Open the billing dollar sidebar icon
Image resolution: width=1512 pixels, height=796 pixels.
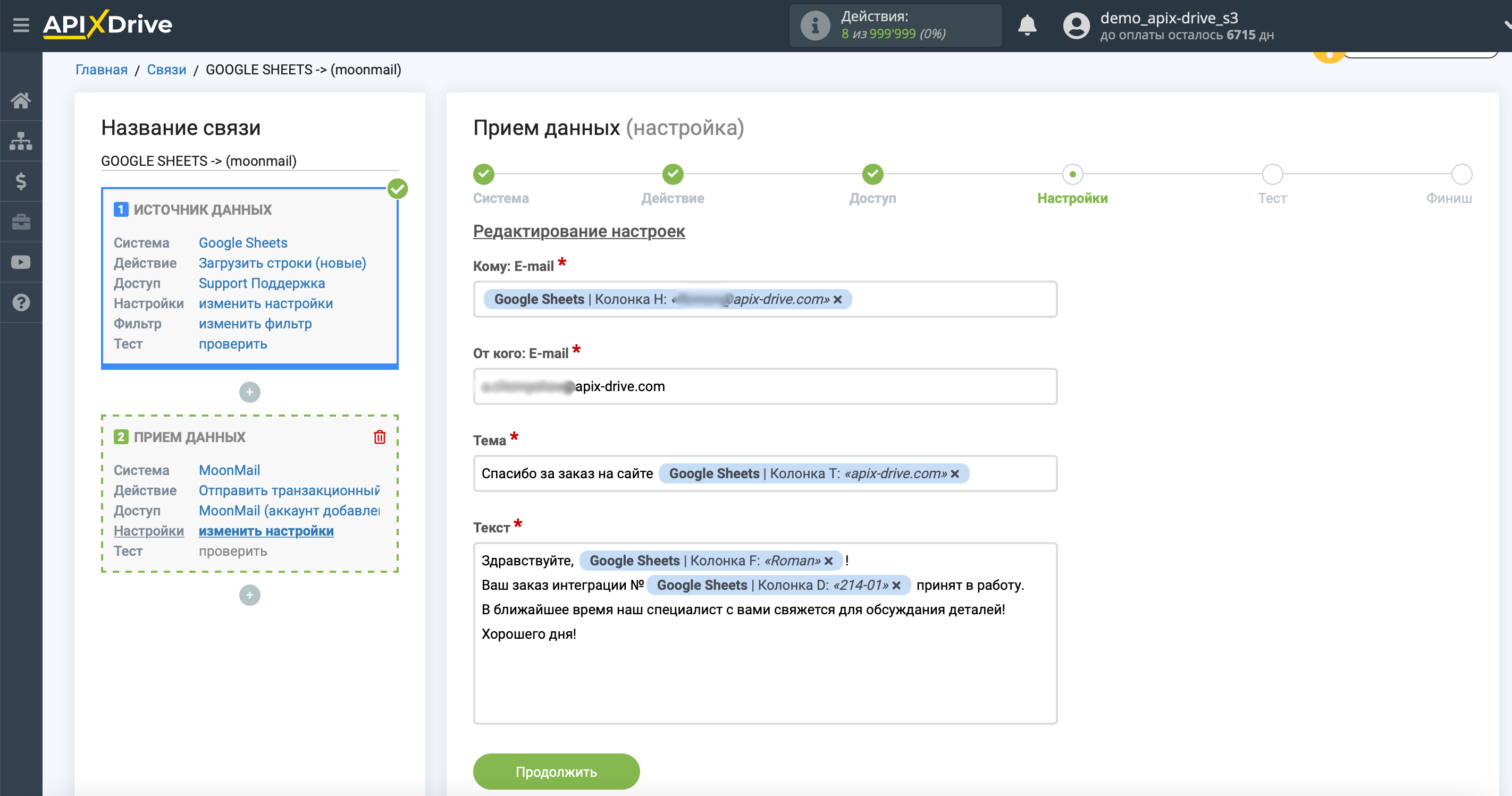[21, 181]
